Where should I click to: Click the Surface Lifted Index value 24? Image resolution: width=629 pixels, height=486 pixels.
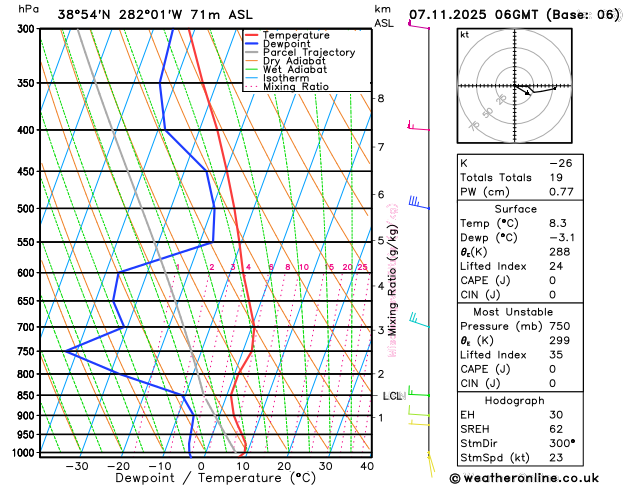pyautogui.click(x=556, y=266)
